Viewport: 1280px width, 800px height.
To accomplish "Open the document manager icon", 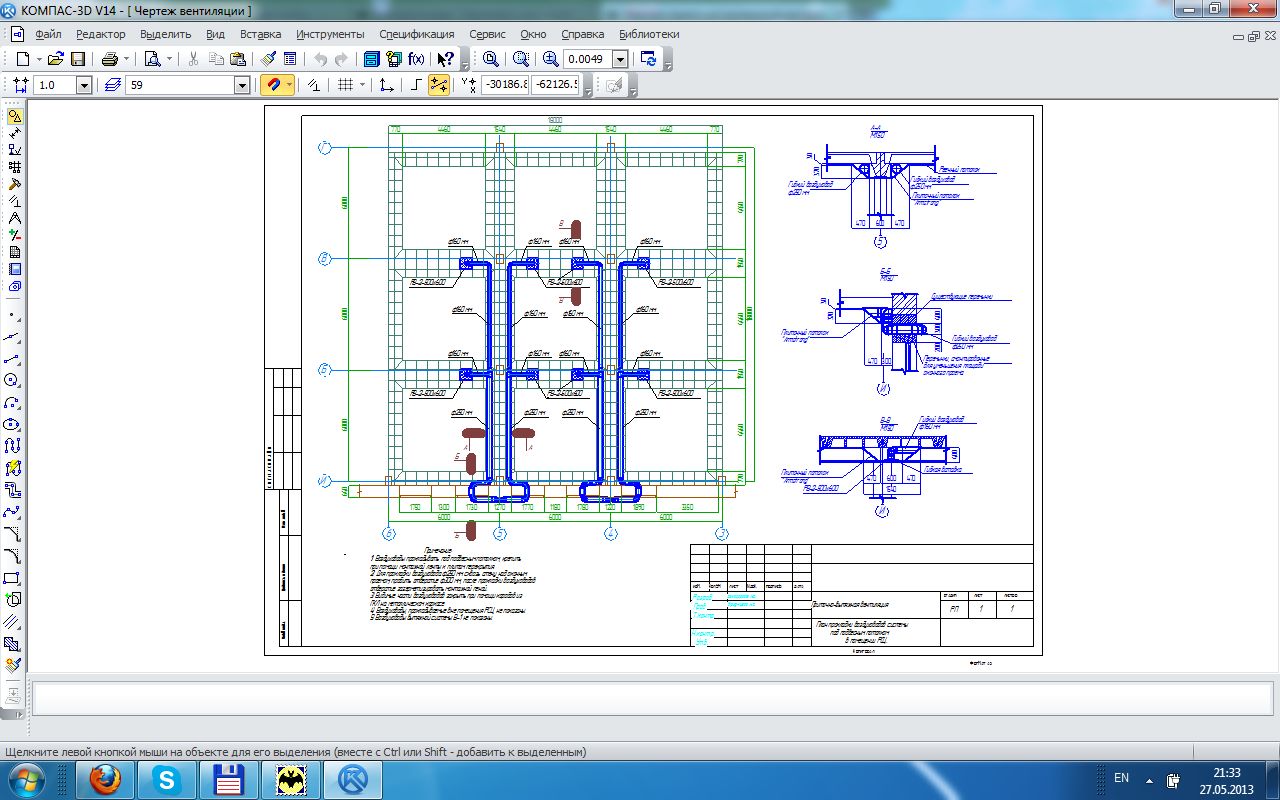I will click(372, 59).
